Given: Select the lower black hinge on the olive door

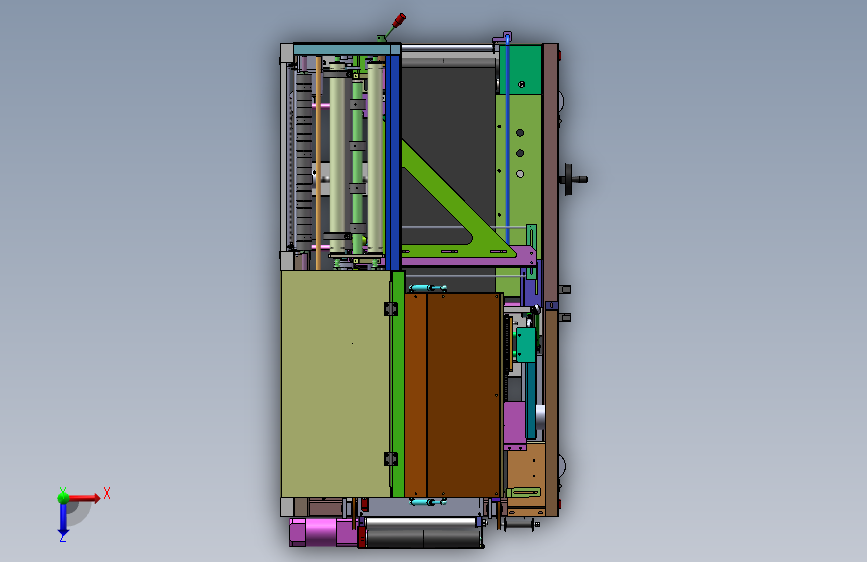Looking at the screenshot, I should 391,459.
